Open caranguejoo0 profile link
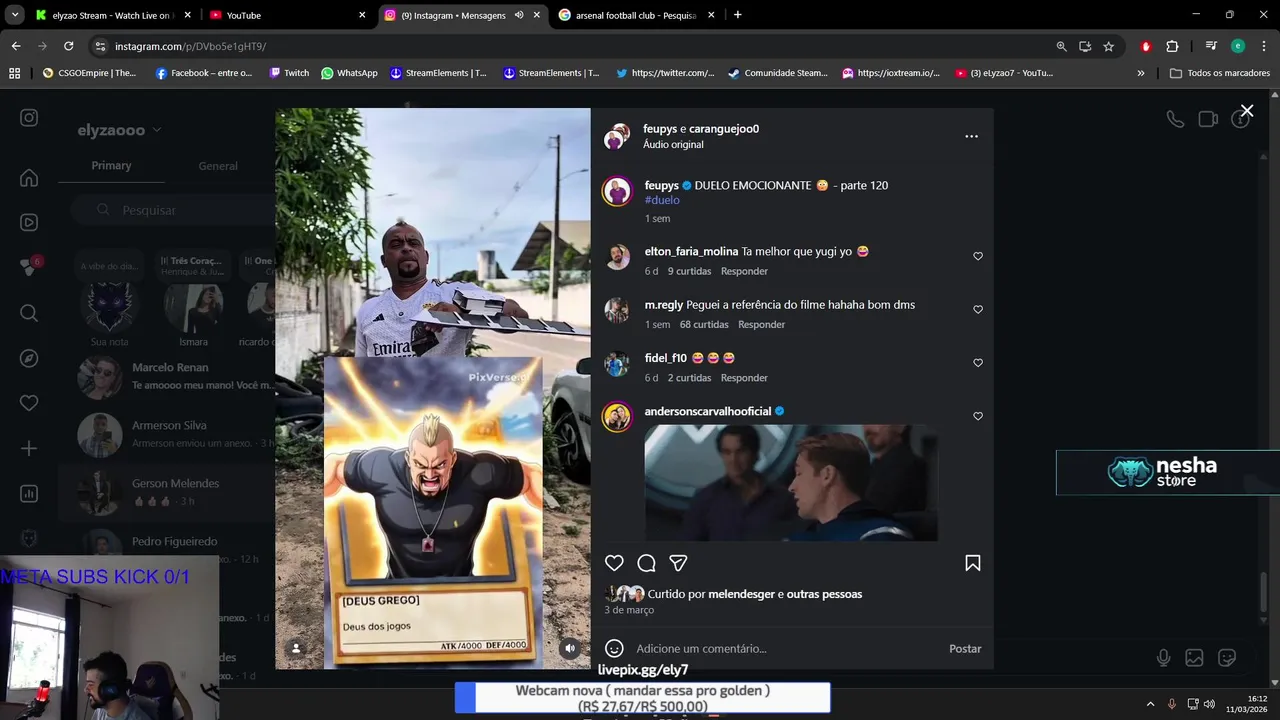Viewport: 1280px width, 720px height. pos(724,129)
